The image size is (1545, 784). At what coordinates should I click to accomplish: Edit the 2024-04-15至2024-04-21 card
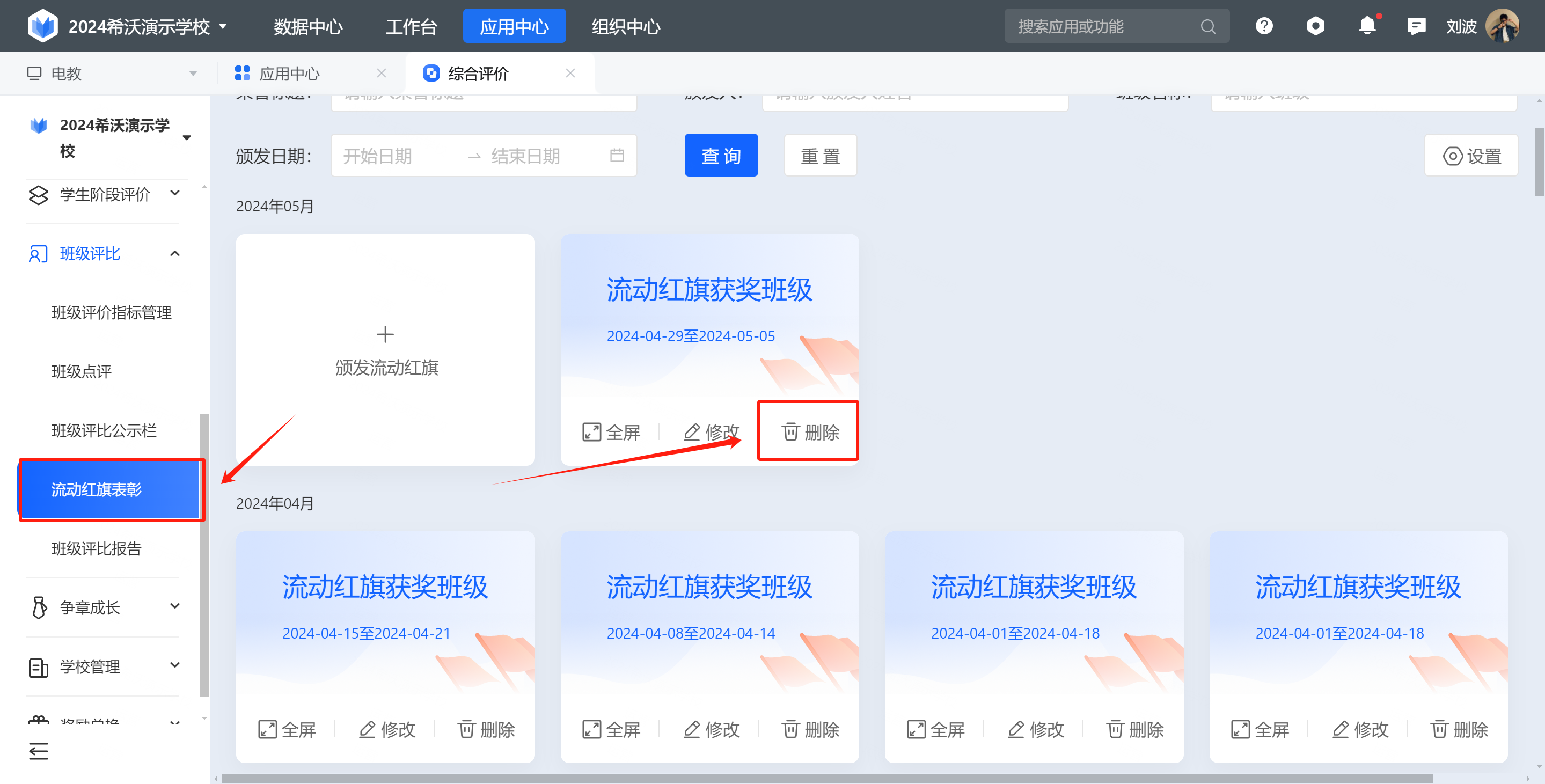pos(387,729)
